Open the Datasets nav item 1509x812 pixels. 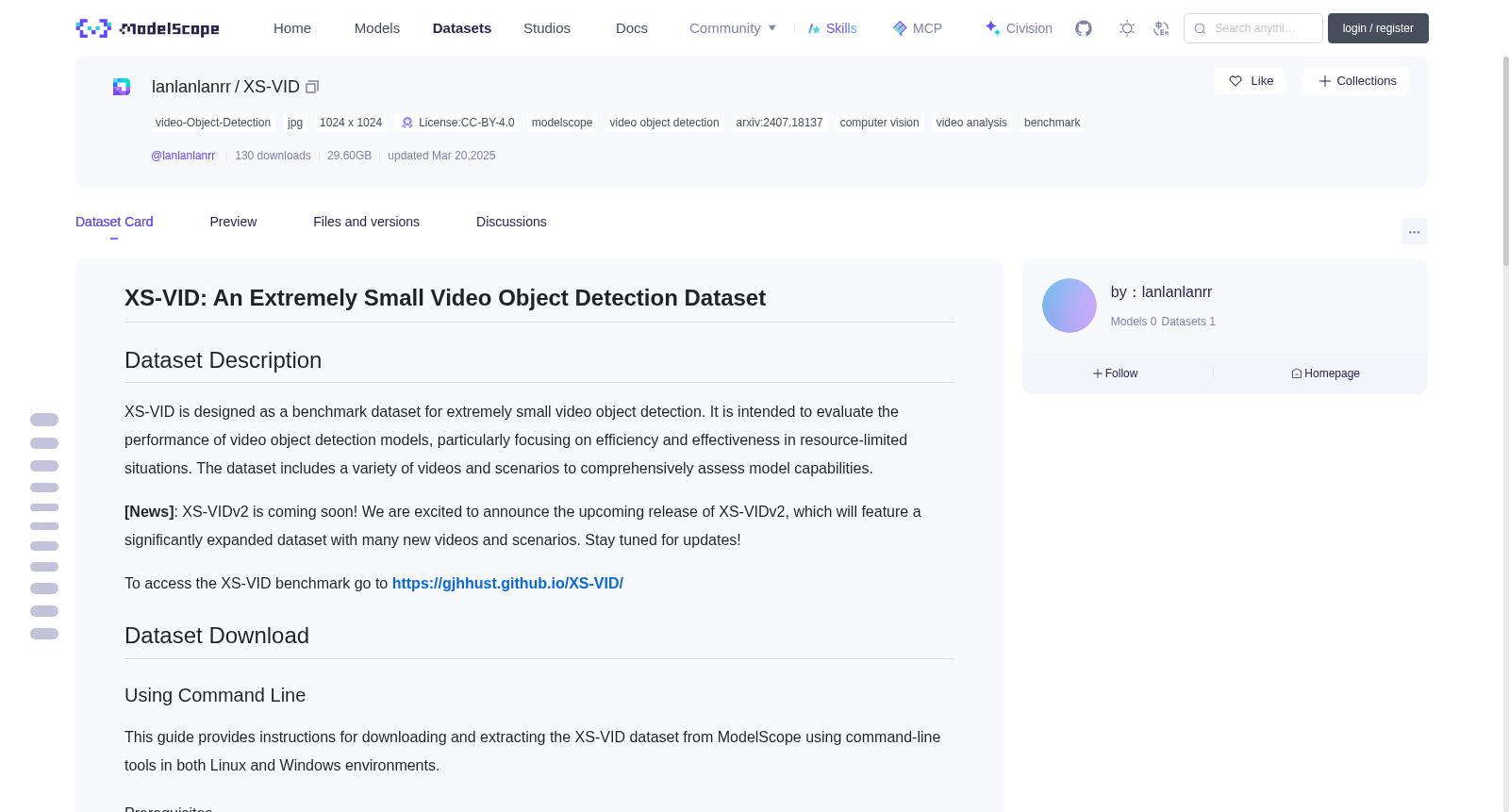point(462,28)
